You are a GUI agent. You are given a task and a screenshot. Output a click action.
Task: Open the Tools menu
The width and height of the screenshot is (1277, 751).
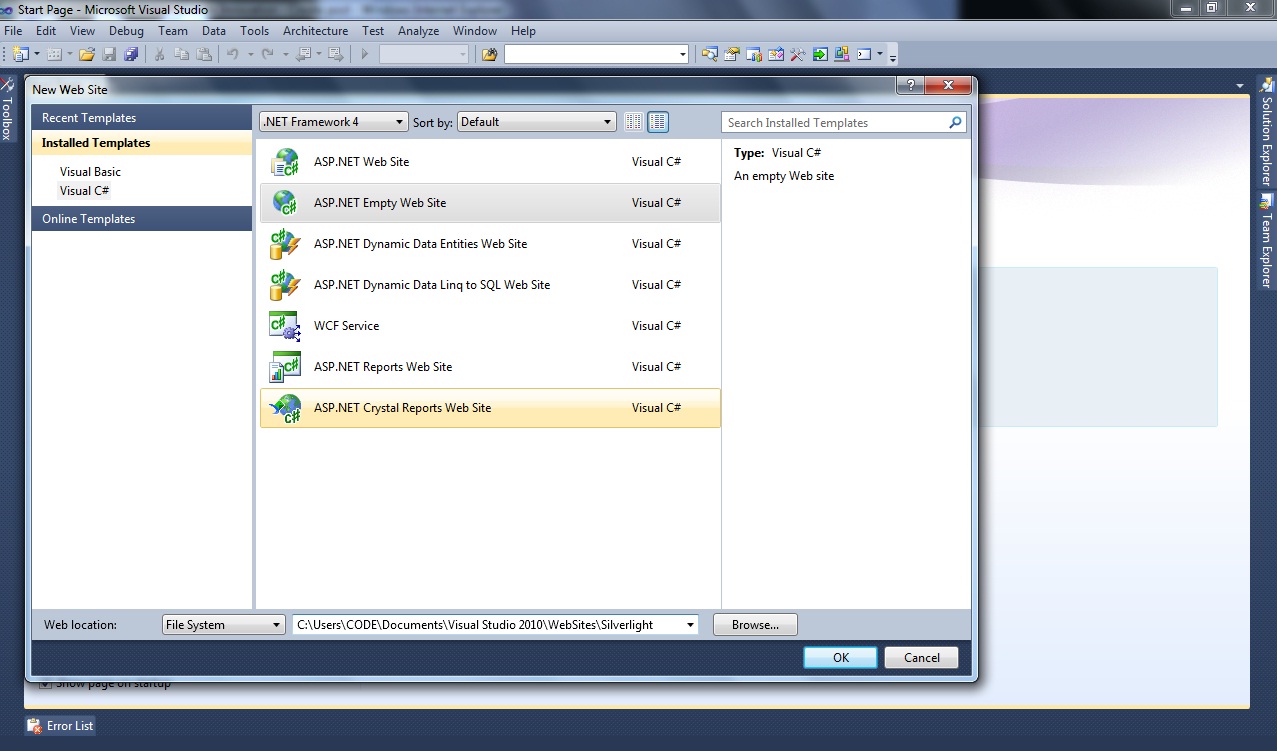(255, 31)
